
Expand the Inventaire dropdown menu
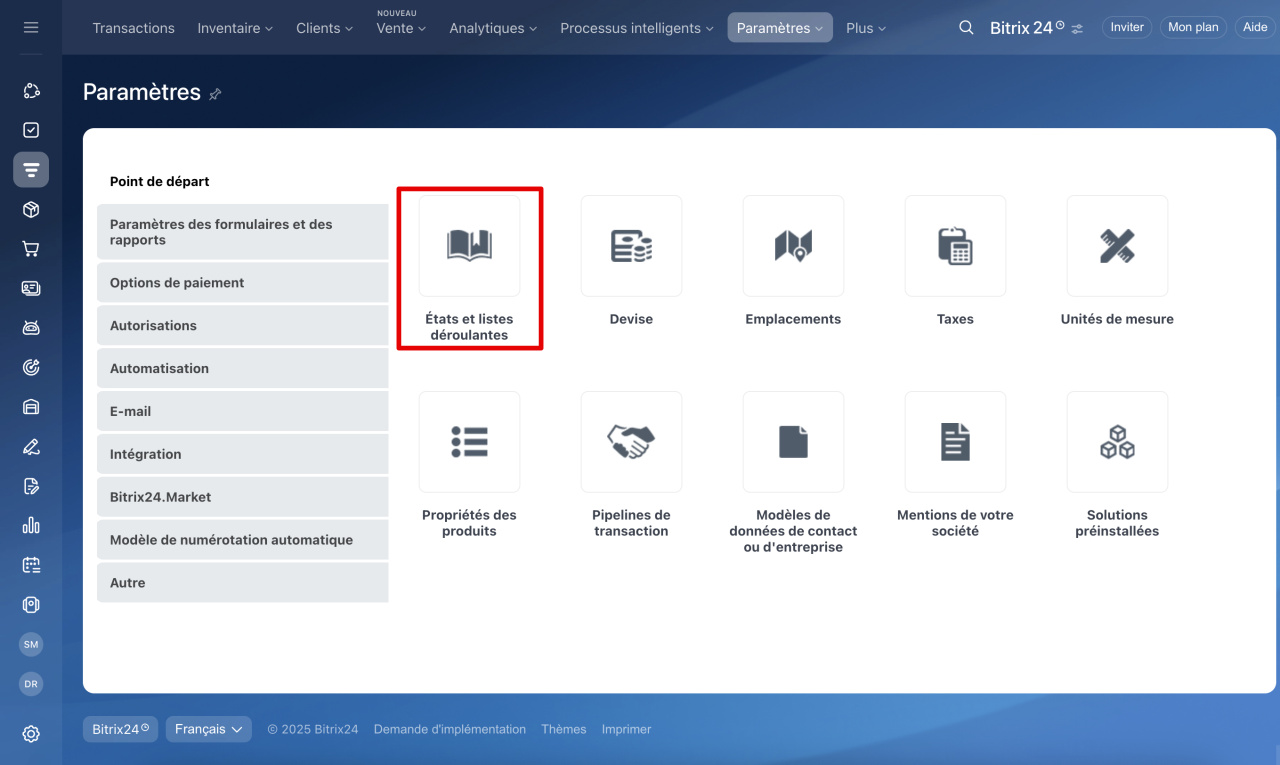point(235,28)
